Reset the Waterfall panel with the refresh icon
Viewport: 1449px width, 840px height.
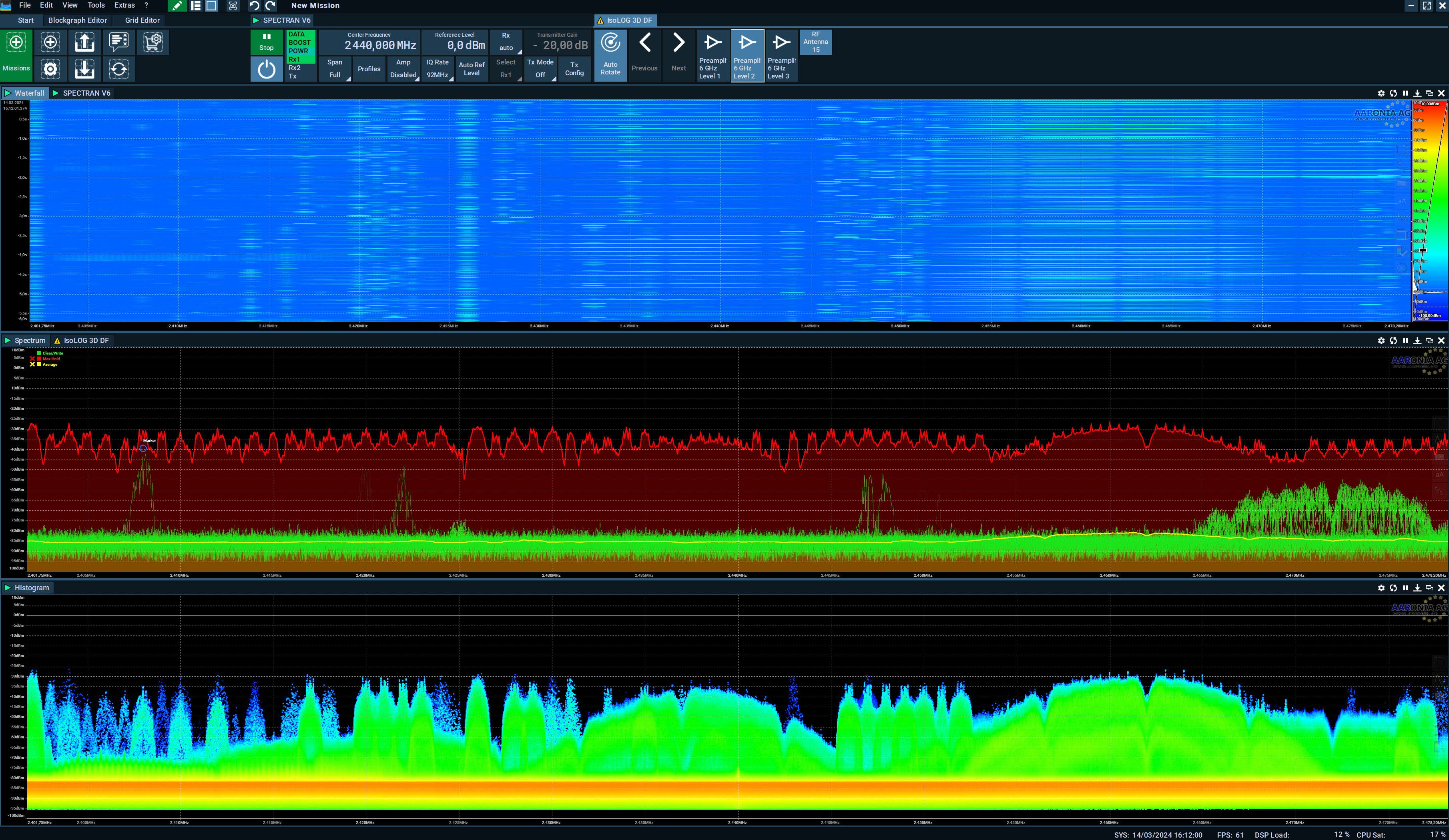pyautogui.click(x=1393, y=93)
